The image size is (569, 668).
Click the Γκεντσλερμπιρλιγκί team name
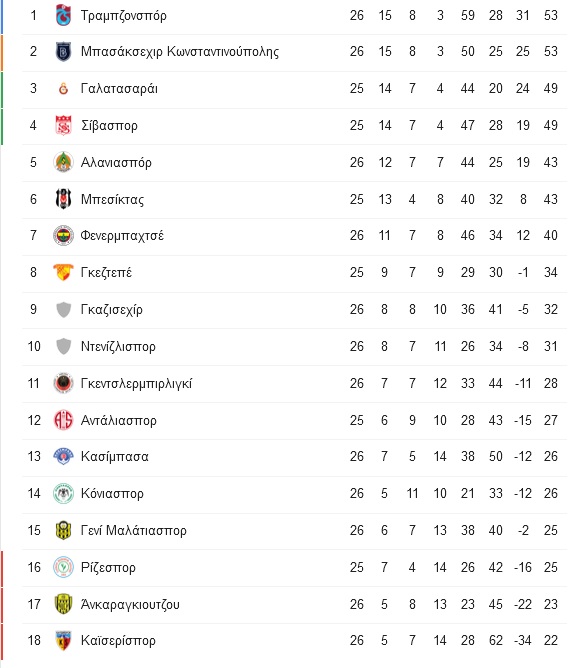coord(136,383)
